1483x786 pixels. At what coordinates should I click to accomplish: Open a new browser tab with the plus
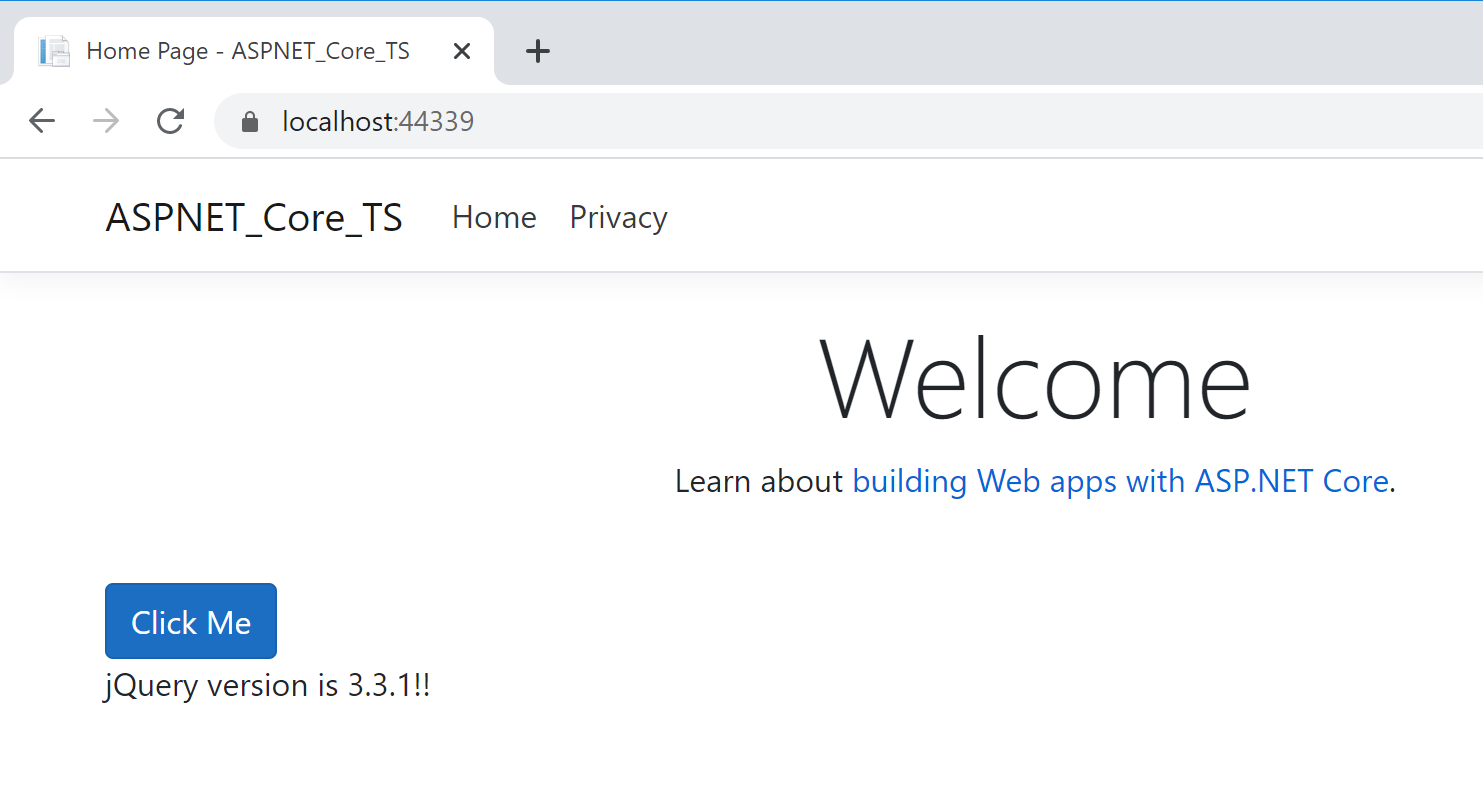coord(538,51)
